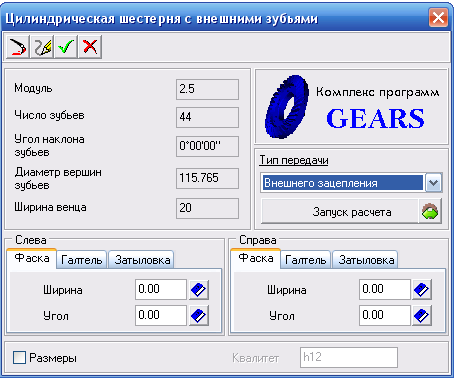The width and height of the screenshot is (456, 380).
Task: Enable the Размеры checkbox
Action: (19, 358)
